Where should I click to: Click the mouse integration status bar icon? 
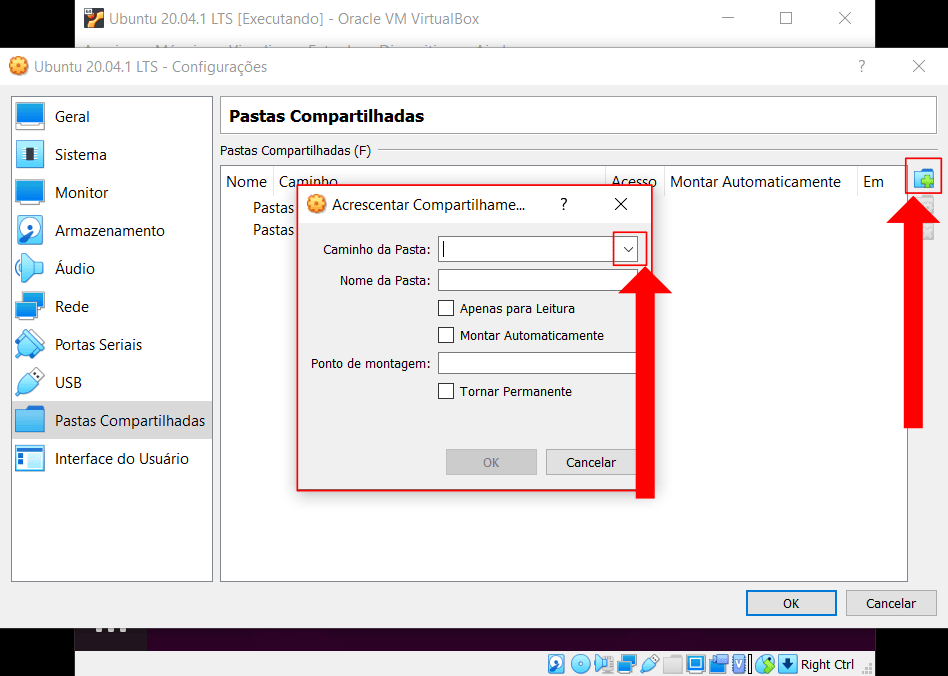(765, 664)
